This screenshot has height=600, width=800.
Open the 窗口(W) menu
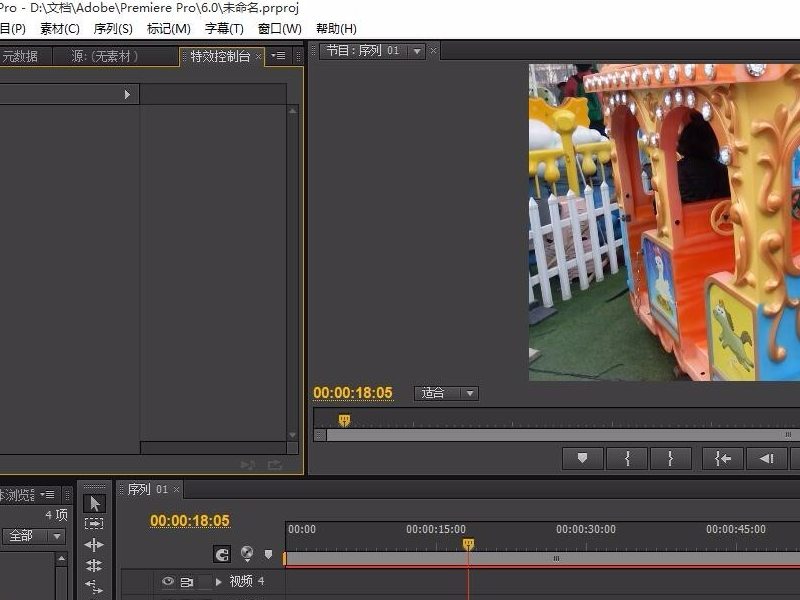click(x=280, y=29)
